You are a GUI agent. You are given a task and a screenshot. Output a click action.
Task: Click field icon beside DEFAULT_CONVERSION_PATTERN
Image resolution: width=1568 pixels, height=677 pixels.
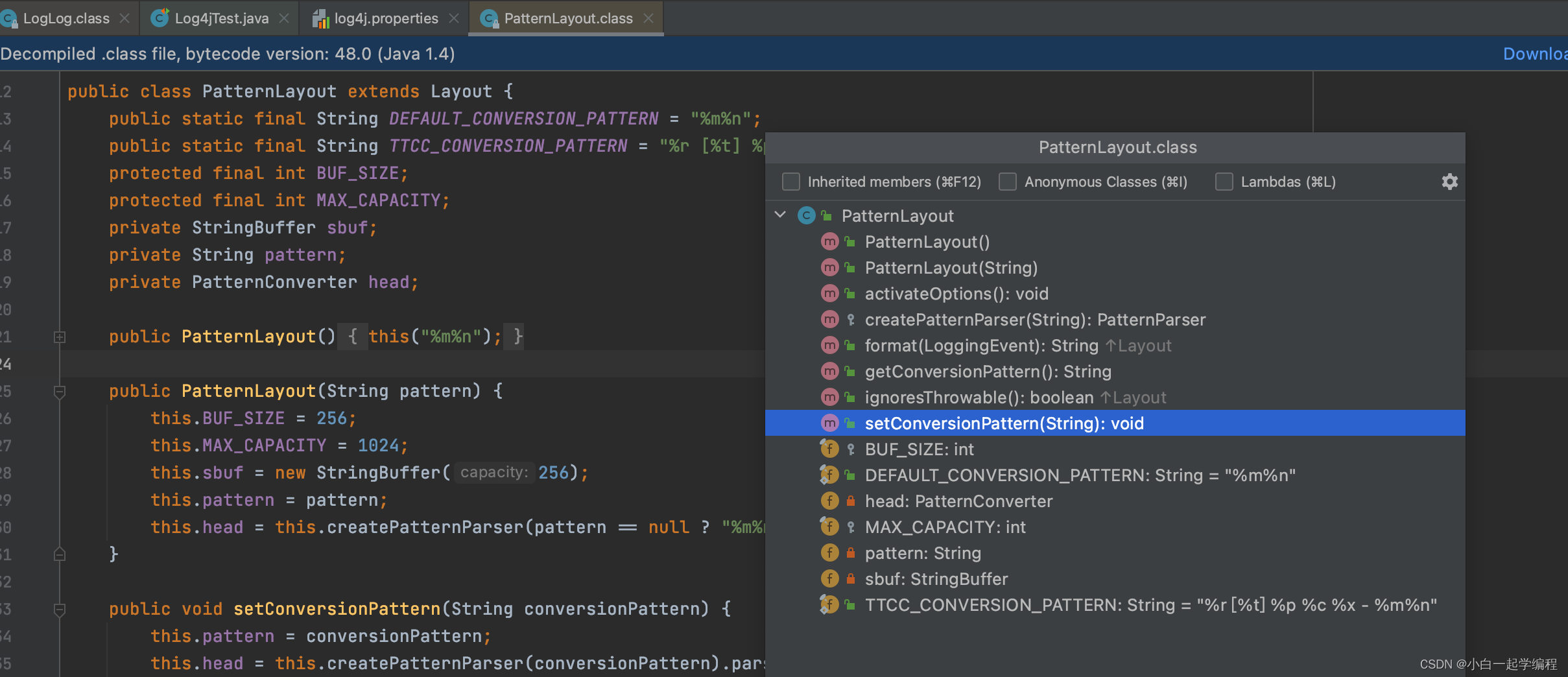[x=829, y=475]
